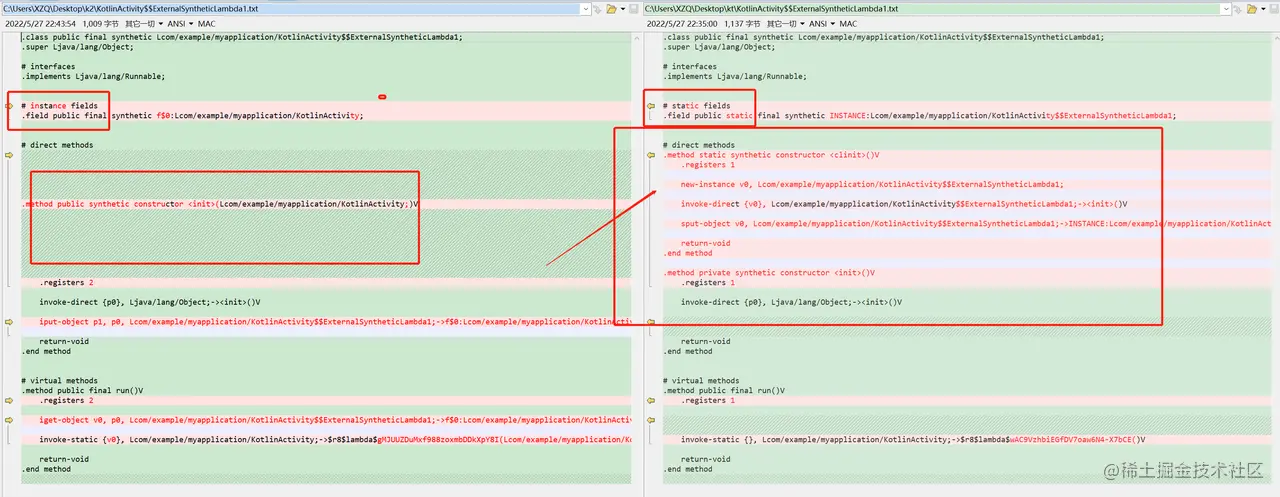Viewport: 1280px width, 497px height.
Task: Click right gutter arrow below invoke-direct p0 line
Action: tap(651, 322)
